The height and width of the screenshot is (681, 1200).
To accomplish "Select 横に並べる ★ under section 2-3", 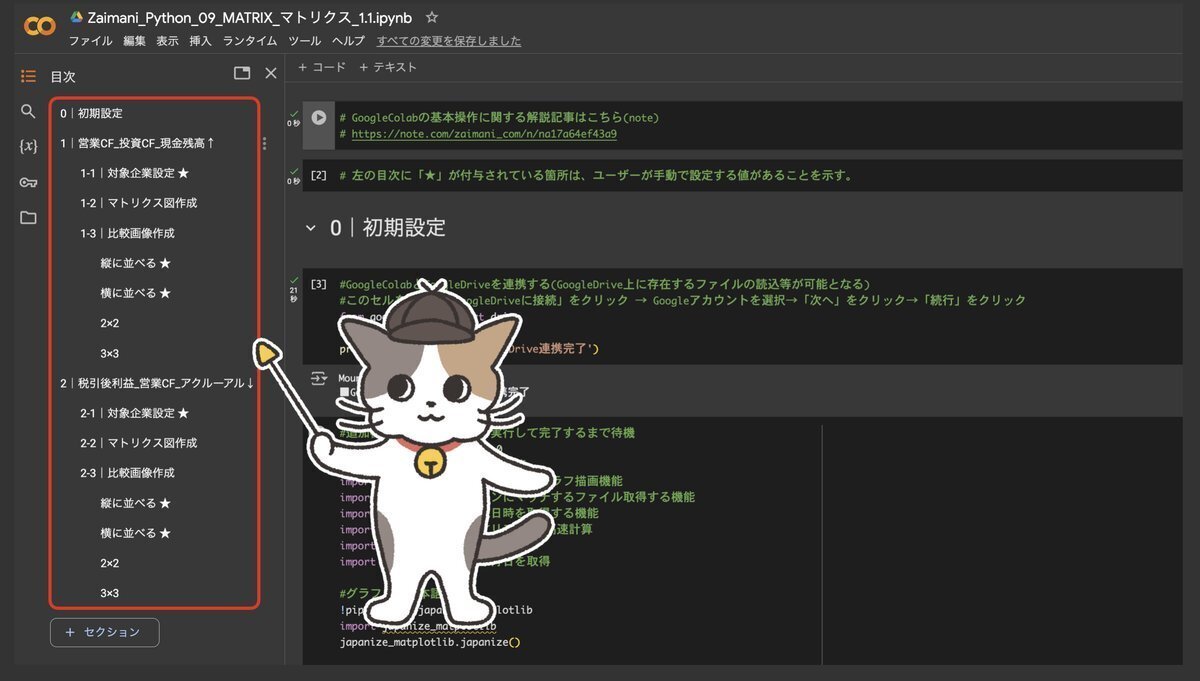I will (136, 533).
